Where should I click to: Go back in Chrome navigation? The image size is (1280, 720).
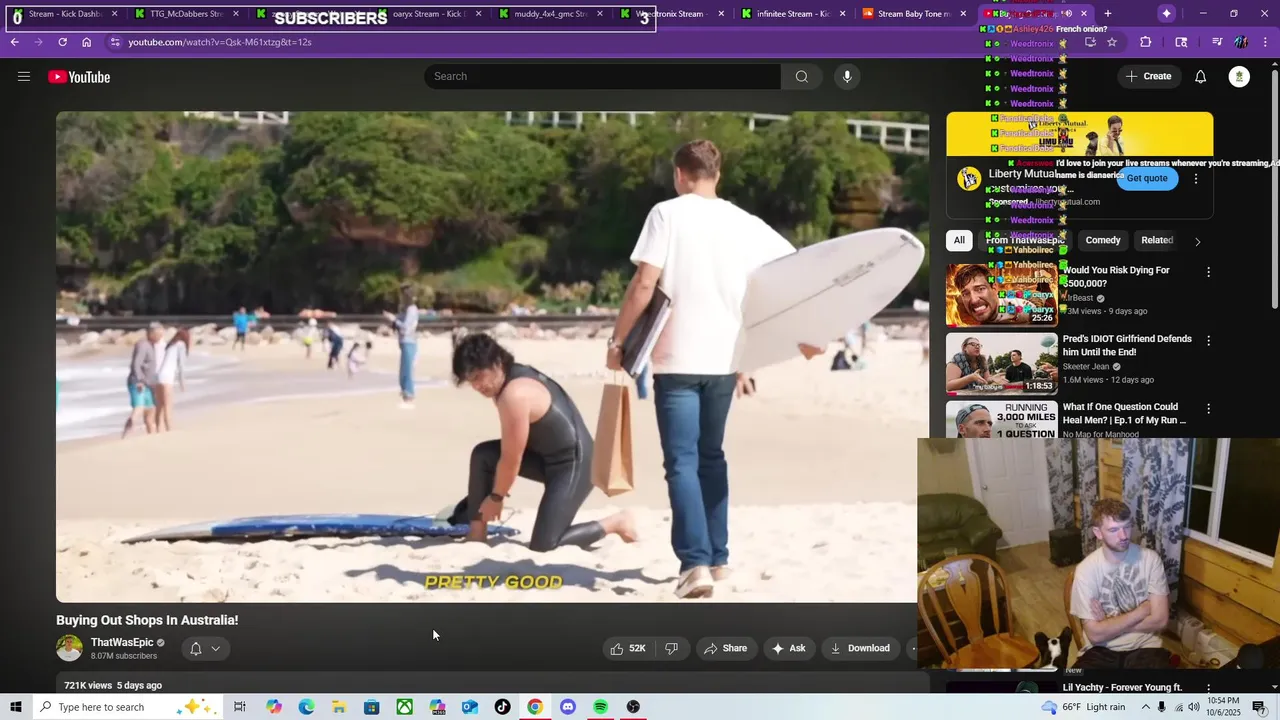click(15, 42)
